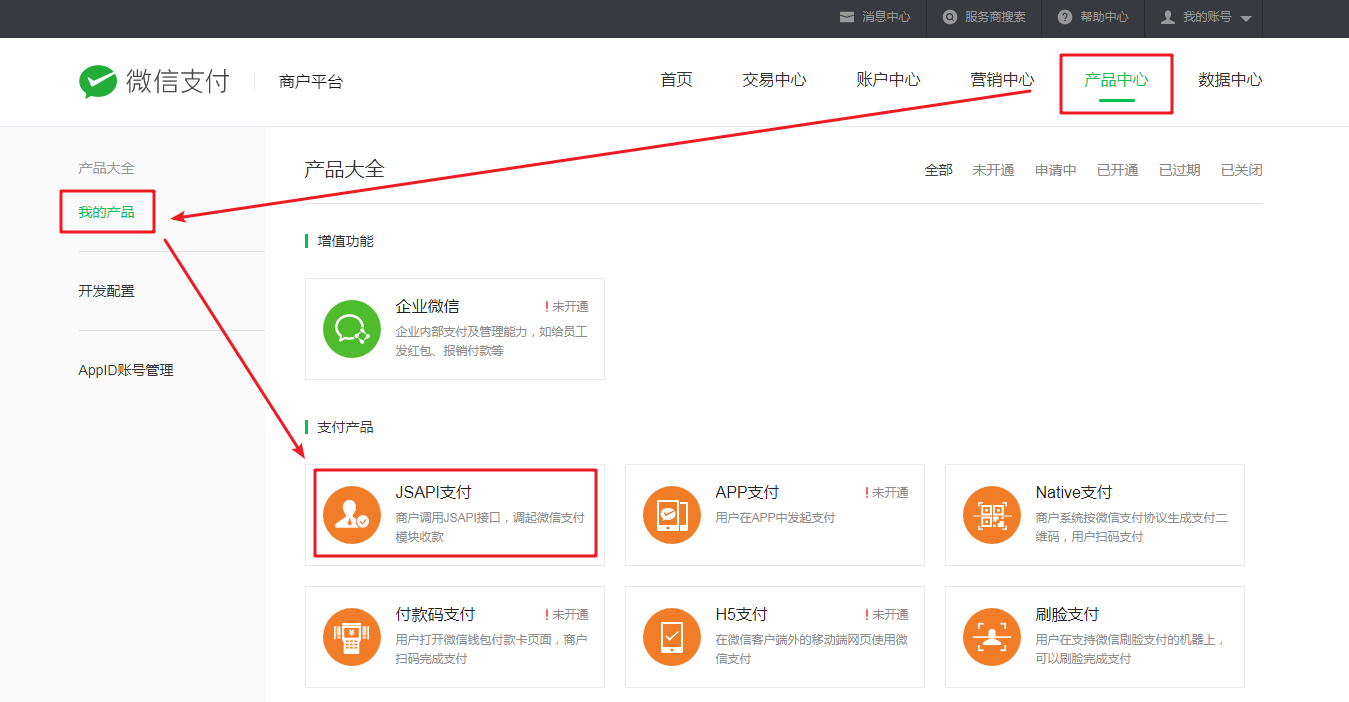Click the JSAPI支付 orange user icon
1349x702 pixels.
pos(352,514)
